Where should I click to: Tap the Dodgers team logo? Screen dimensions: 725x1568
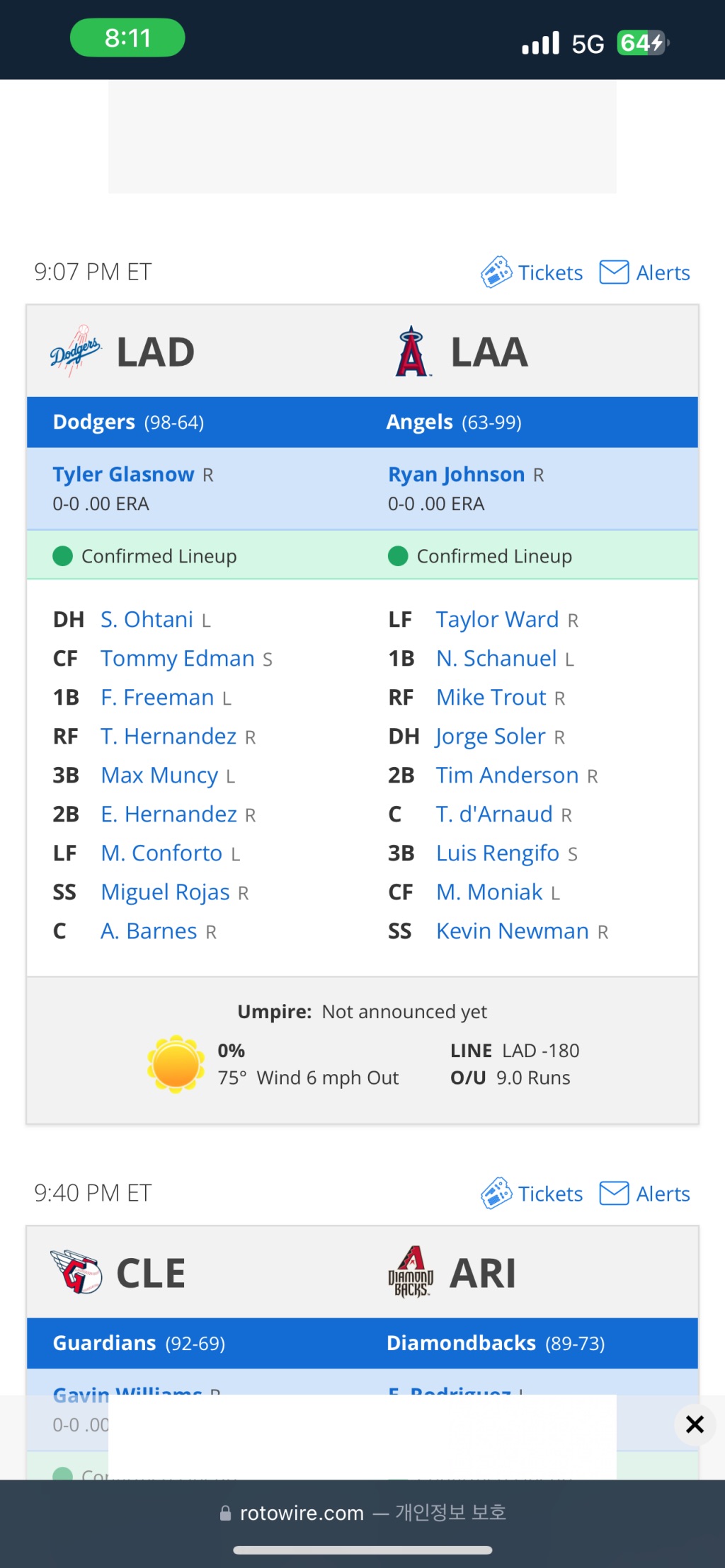point(75,352)
